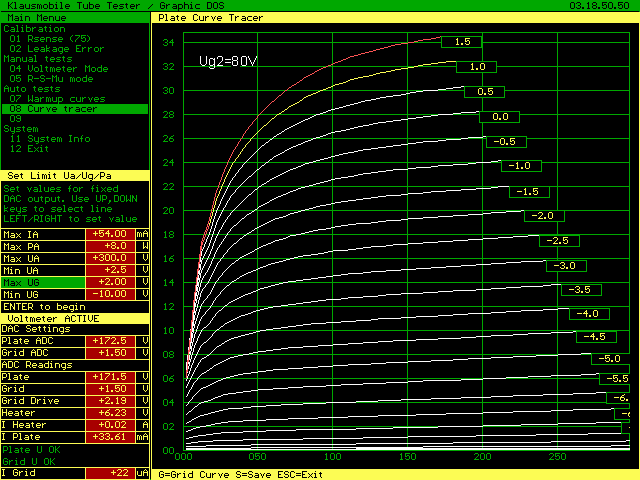Click the Grid ADC setting value

click(x=112, y=353)
